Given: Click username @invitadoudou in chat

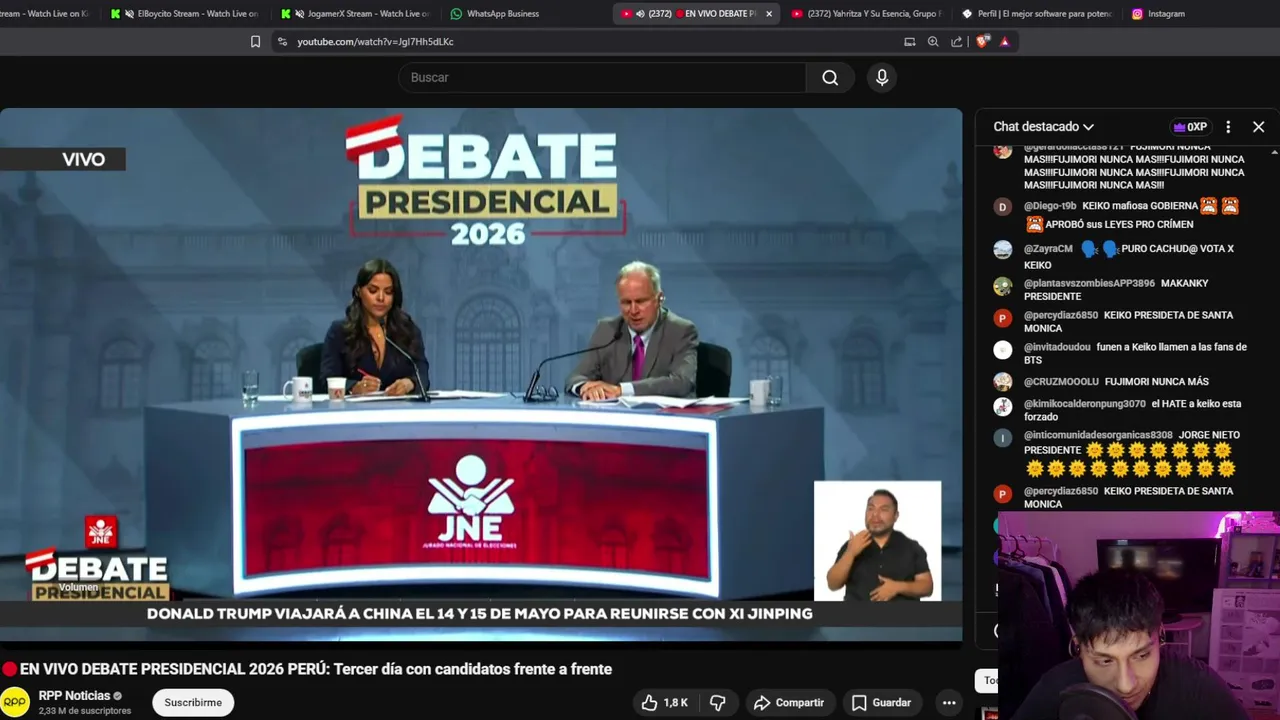Looking at the screenshot, I should coord(1057,347).
